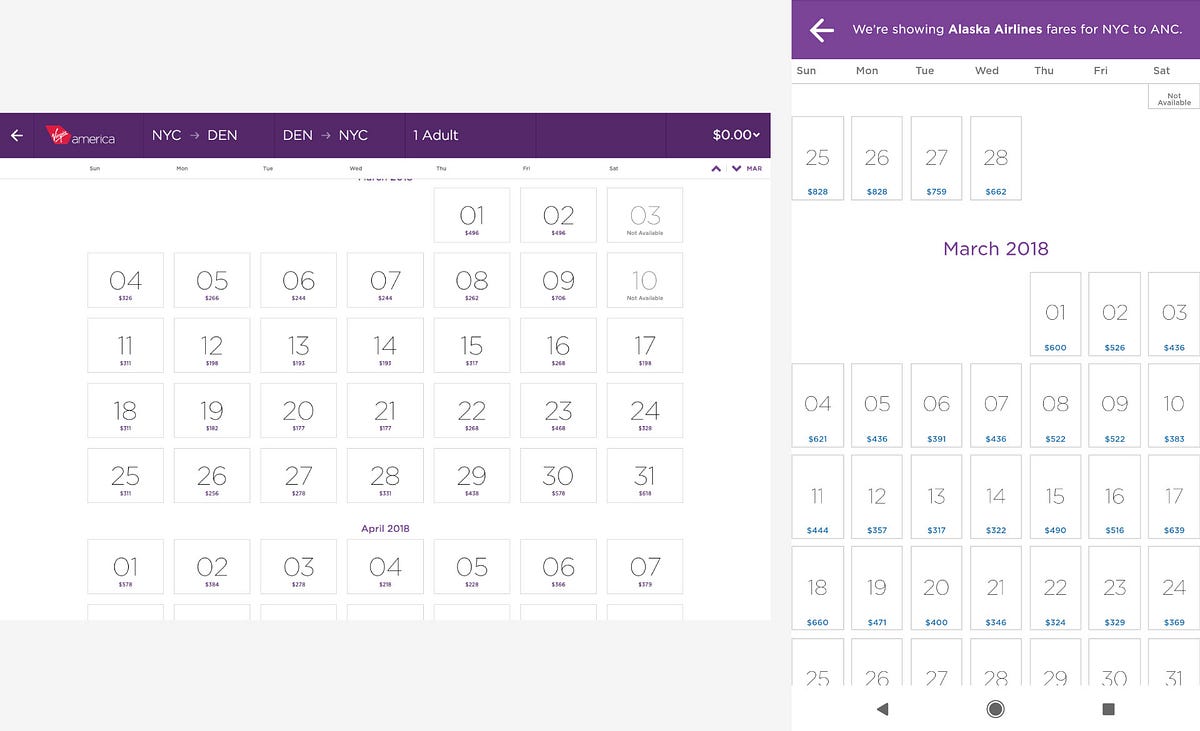The height and width of the screenshot is (731, 1200).
Task: Choose March 05 for $266 on Virgin America
Action: point(212,280)
